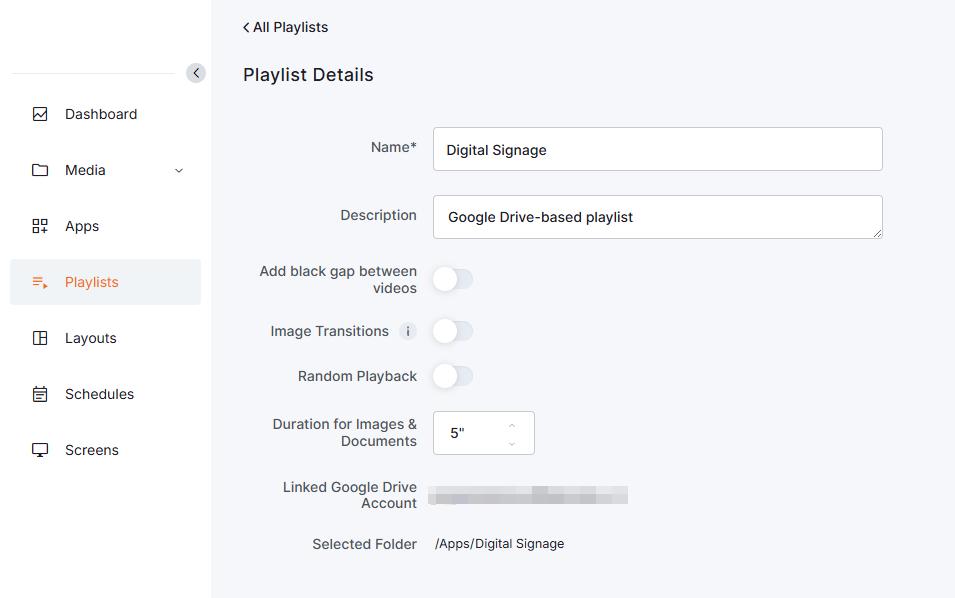Go to Screens in sidebar menu
Viewport: 955px width, 598px height.
[92, 450]
